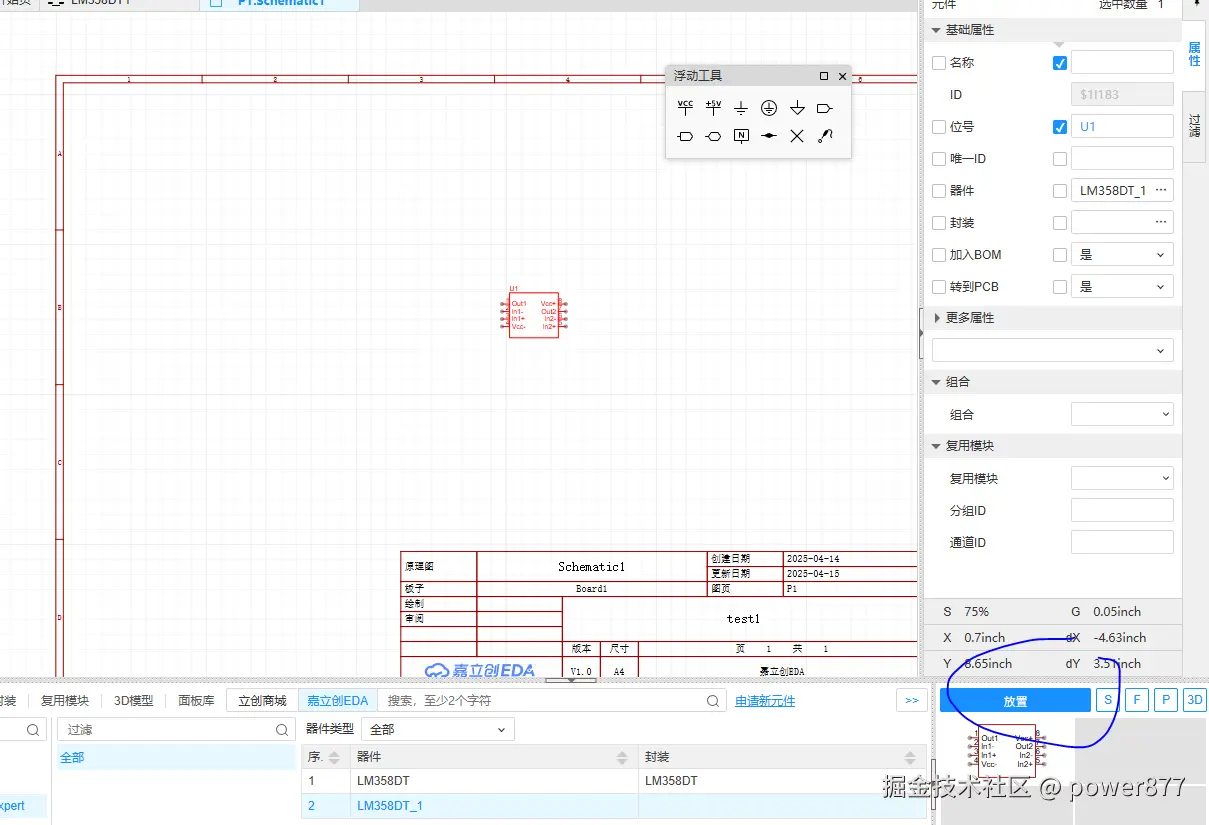Screen dimensions: 1209x825
Task: Open the 组合 value dropdown
Action: (x=1122, y=414)
